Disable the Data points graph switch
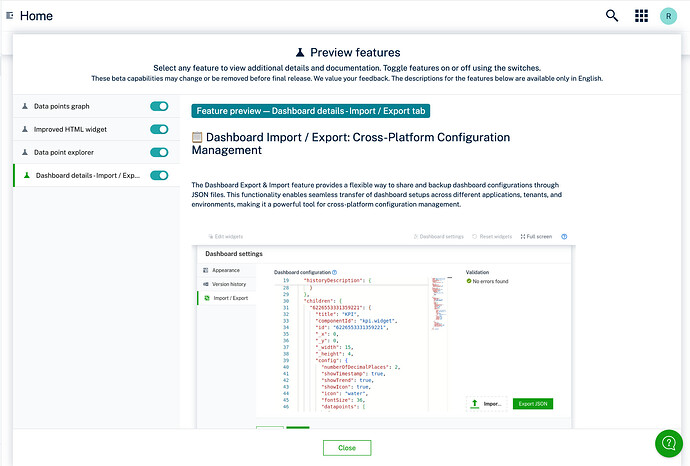Screen dimensions: 690x466 159,106
